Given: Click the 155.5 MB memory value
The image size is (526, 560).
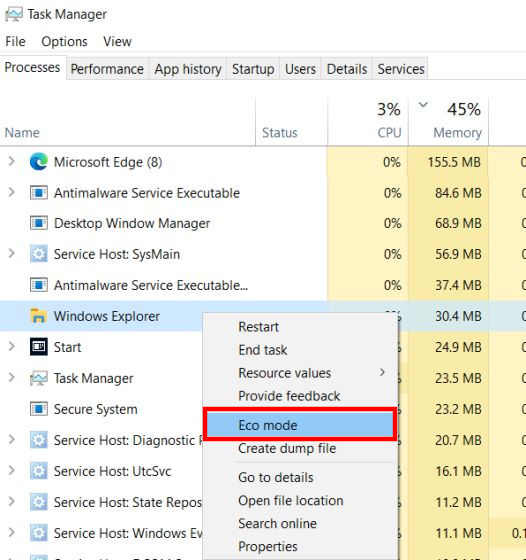Looking at the screenshot, I should click(x=454, y=162).
